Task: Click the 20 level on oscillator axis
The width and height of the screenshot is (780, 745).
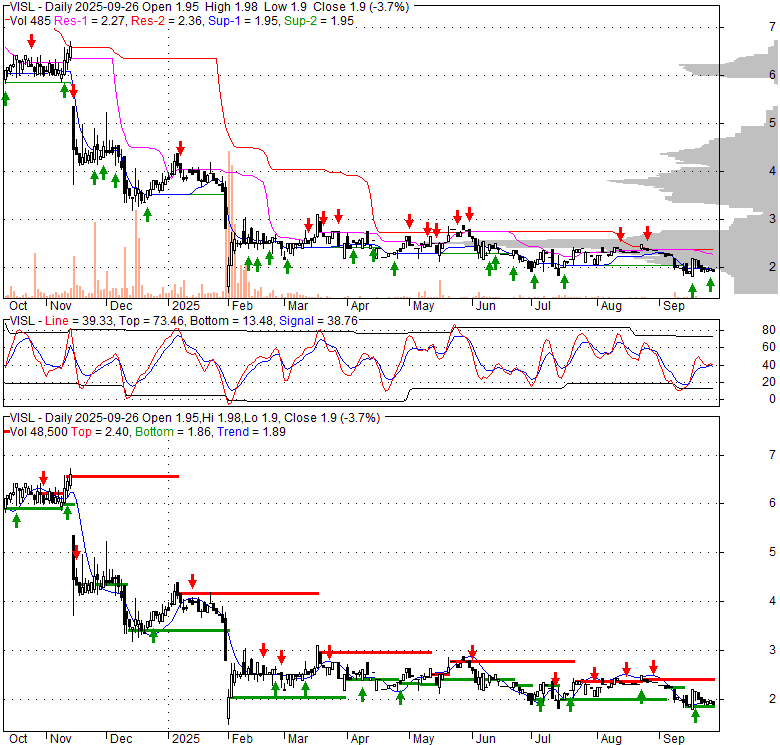Action: pyautogui.click(x=769, y=381)
